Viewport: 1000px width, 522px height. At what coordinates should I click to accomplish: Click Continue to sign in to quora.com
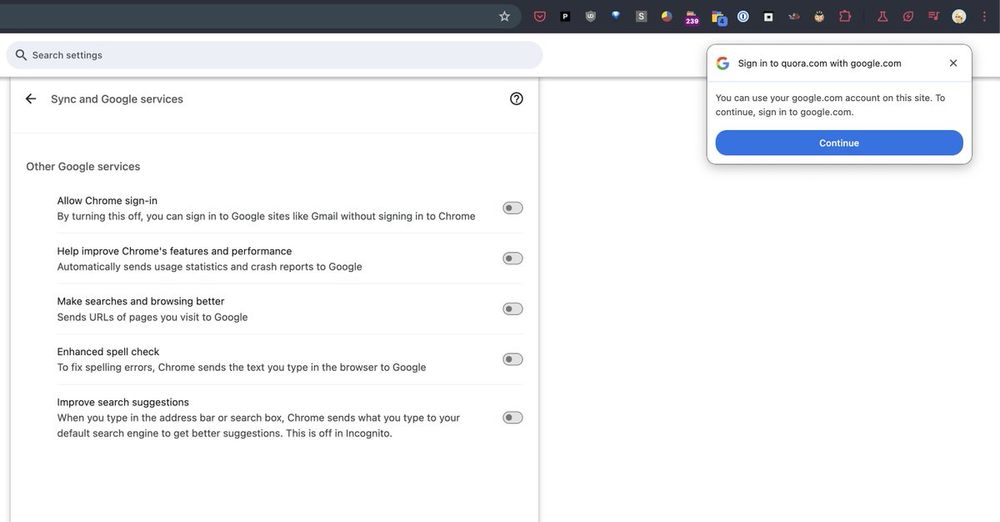pos(839,143)
